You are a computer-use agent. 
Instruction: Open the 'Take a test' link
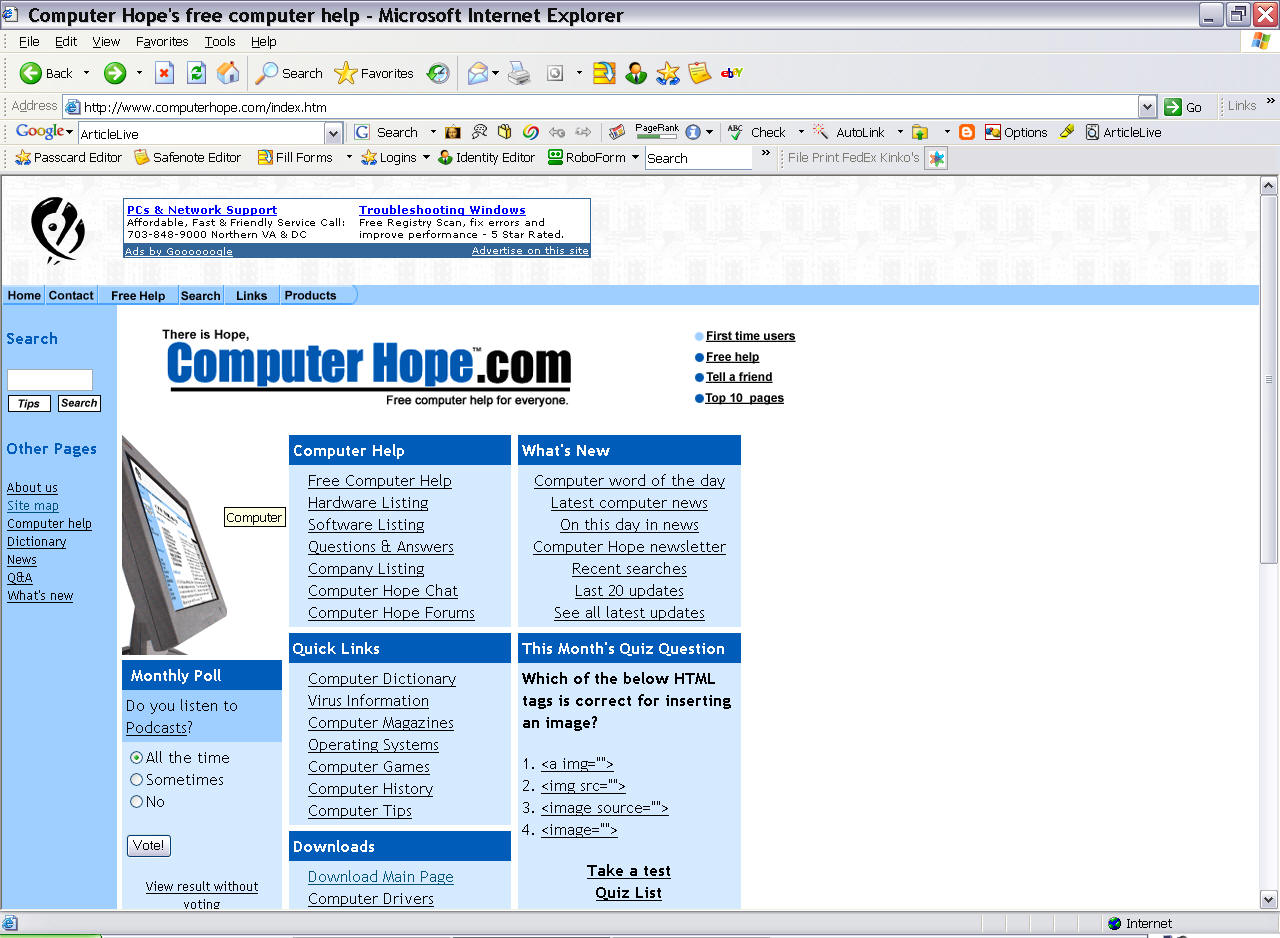pos(629,871)
